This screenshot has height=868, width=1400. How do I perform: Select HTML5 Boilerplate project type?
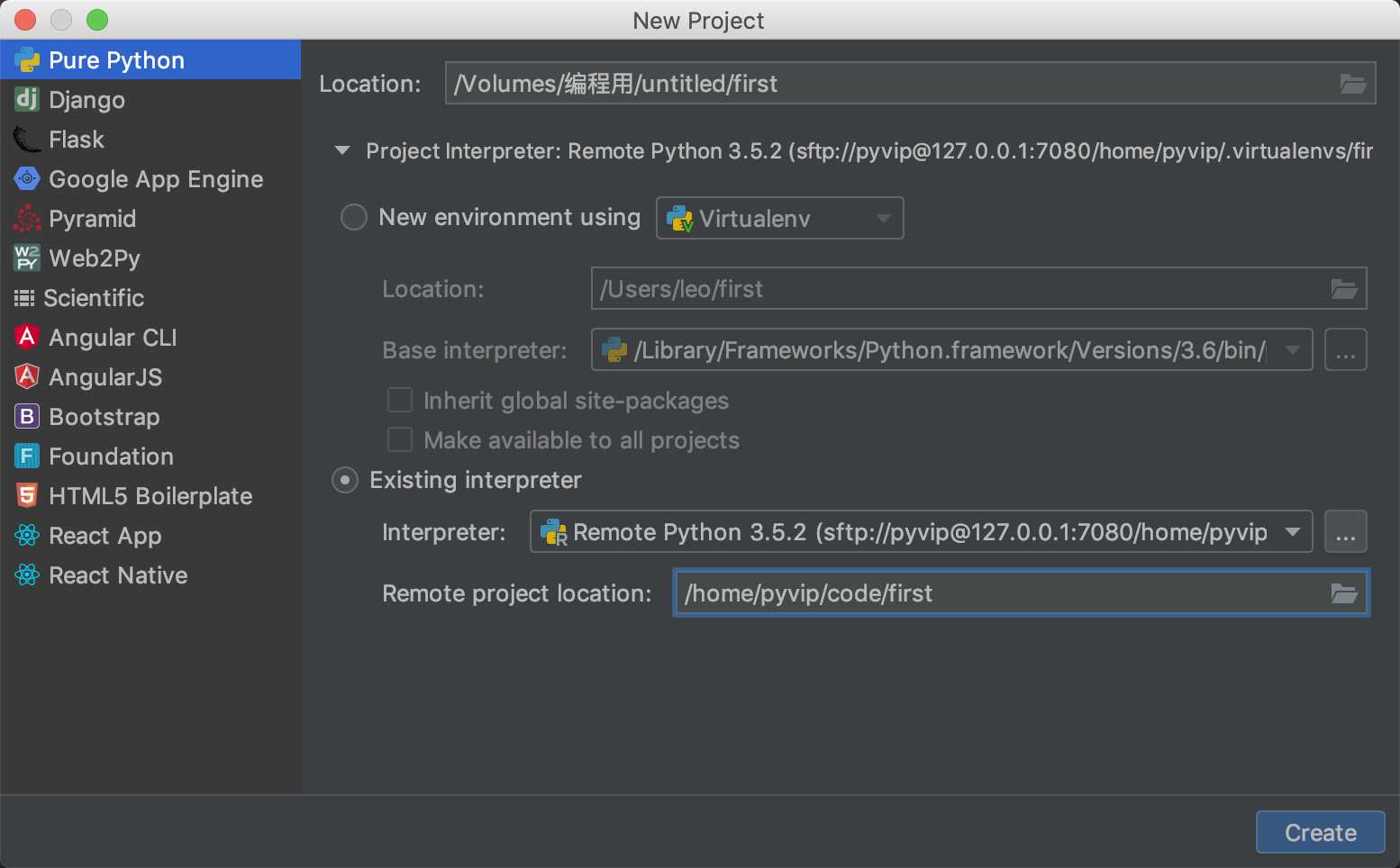[150, 496]
